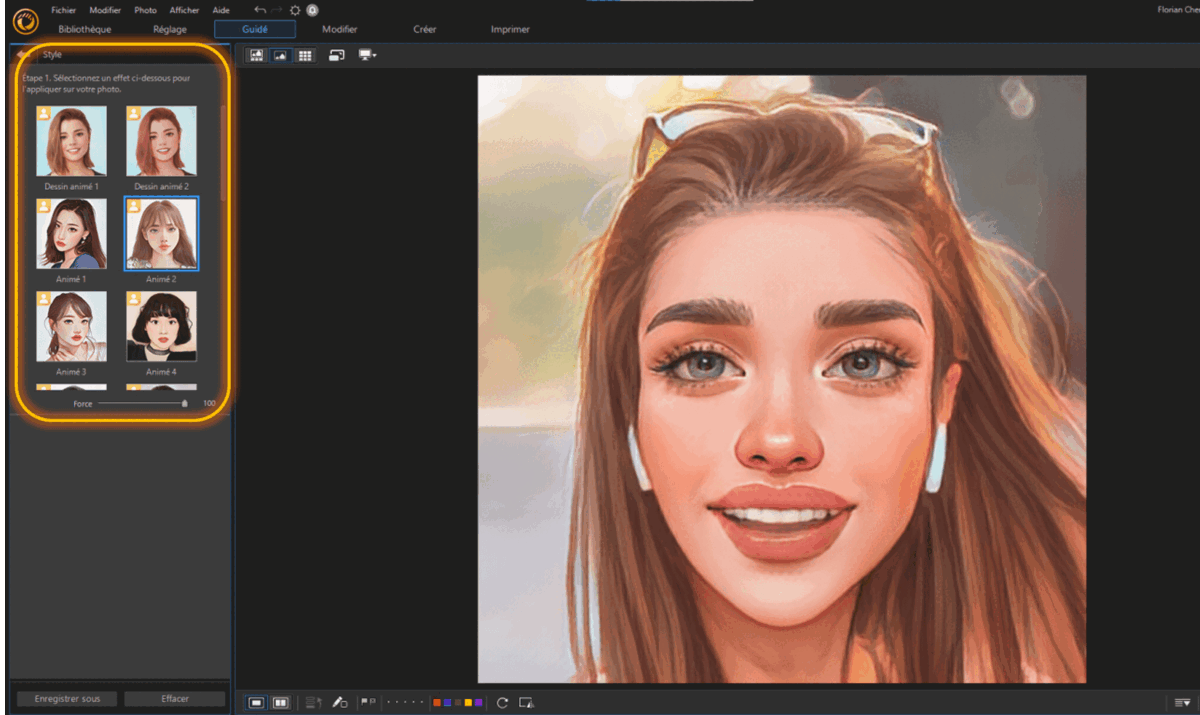Screen dimensions: 1200x715
Task: Toggle the viewer-only display mode
Action: click(x=281, y=56)
